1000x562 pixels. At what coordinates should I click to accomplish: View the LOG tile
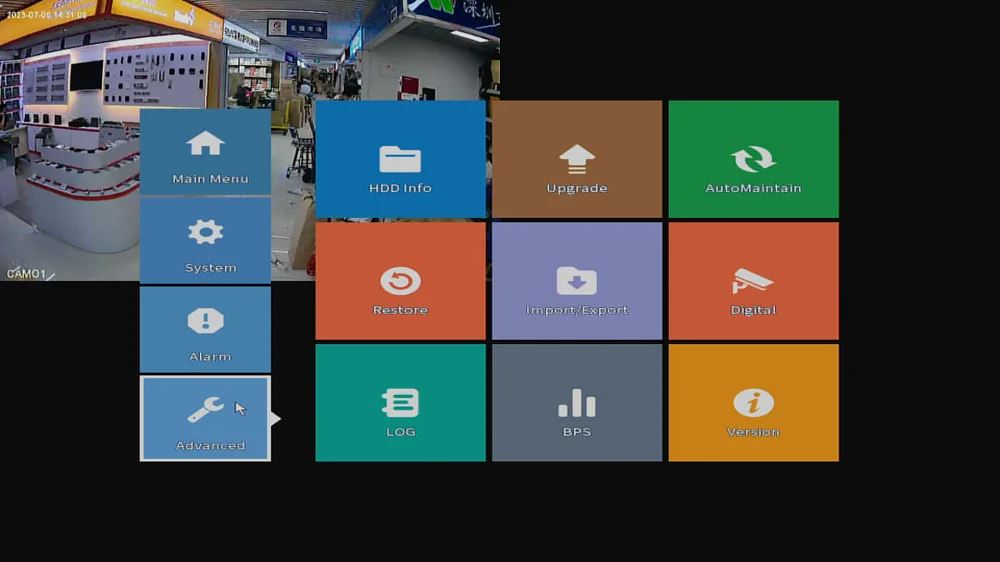[401, 403]
